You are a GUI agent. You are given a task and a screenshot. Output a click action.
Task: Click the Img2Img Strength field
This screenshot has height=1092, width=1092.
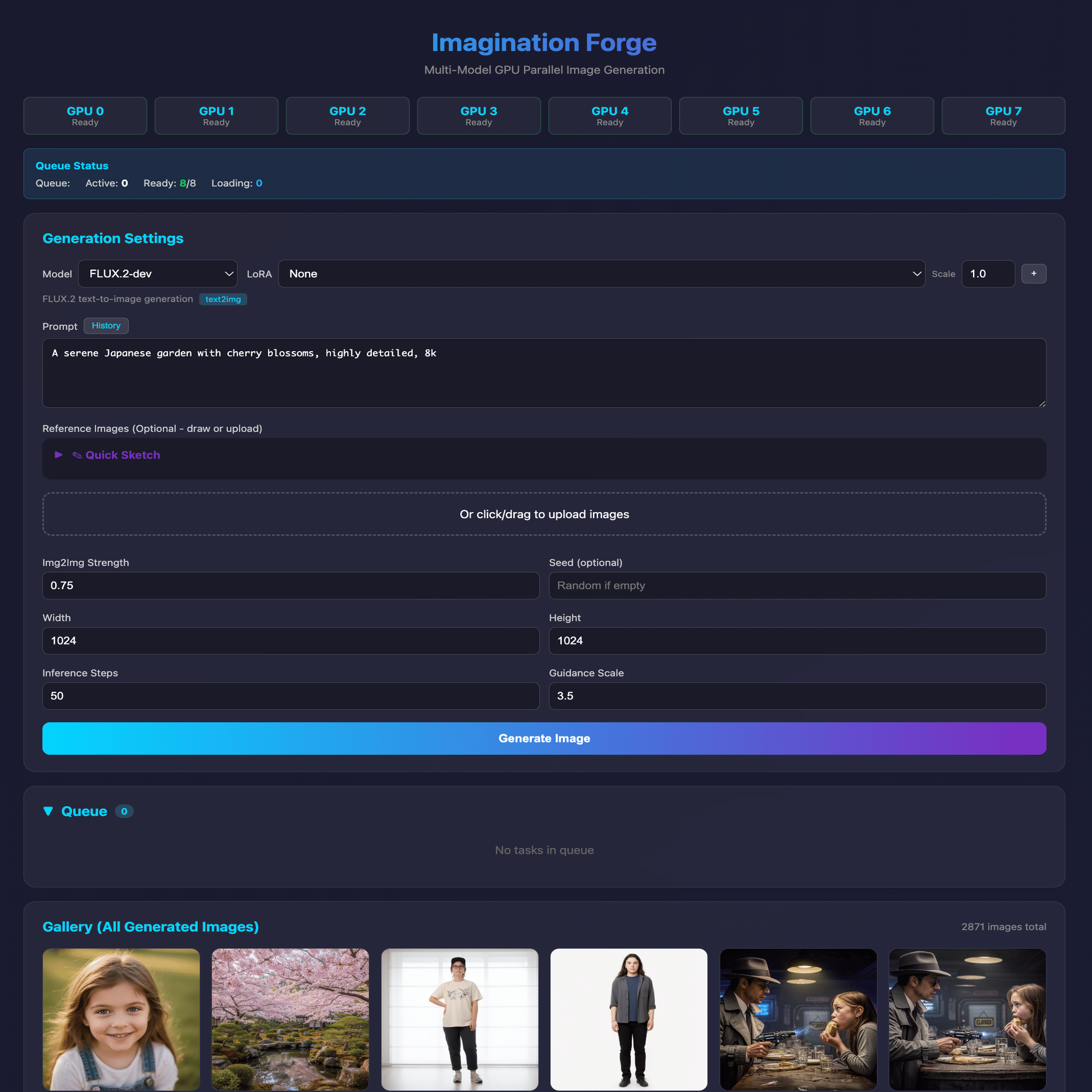(290, 585)
